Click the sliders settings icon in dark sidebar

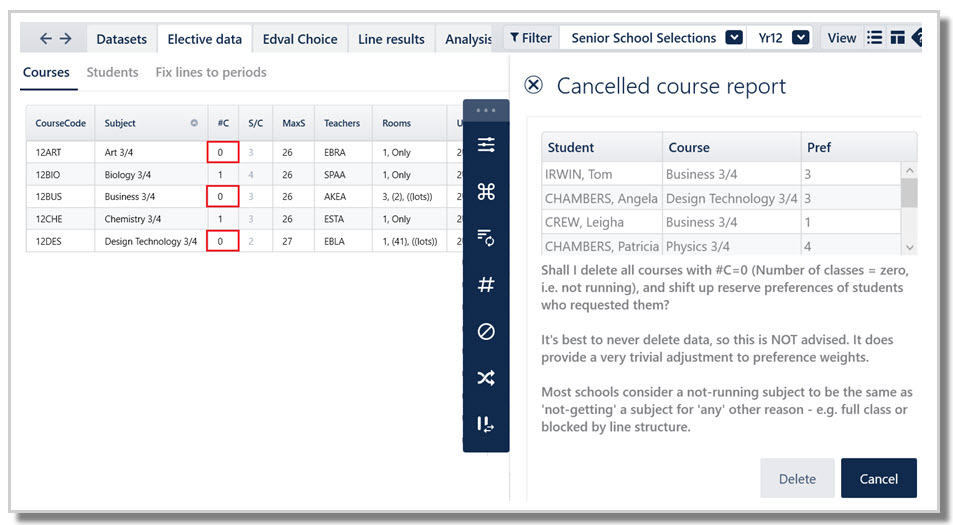click(486, 145)
